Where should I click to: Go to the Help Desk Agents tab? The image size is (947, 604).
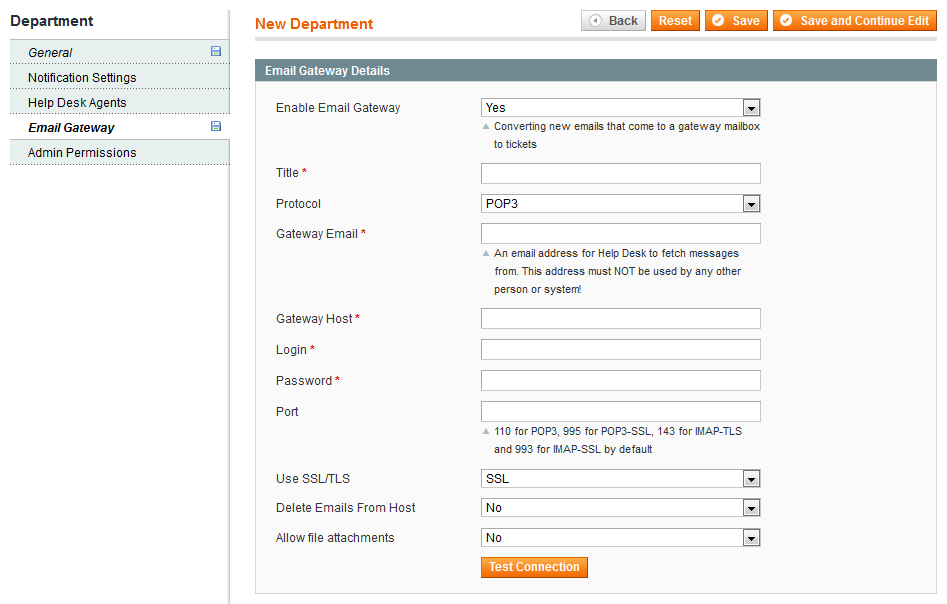coord(77,103)
